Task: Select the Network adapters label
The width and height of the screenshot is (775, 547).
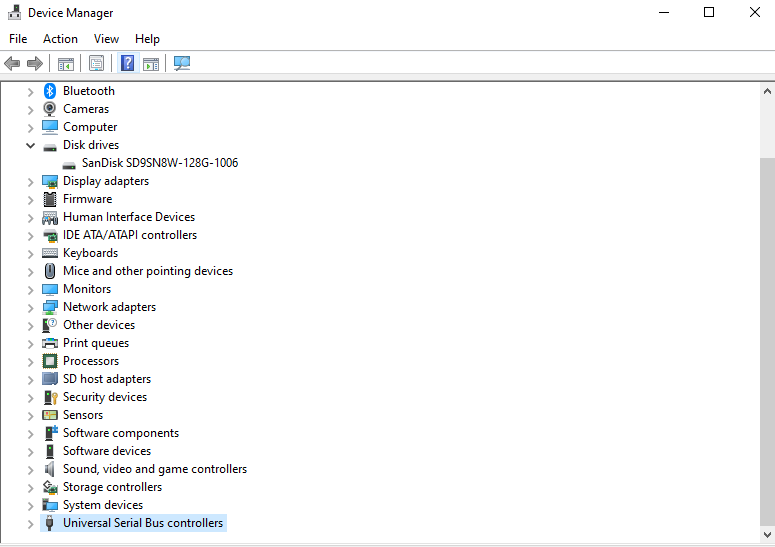Action: (x=109, y=307)
